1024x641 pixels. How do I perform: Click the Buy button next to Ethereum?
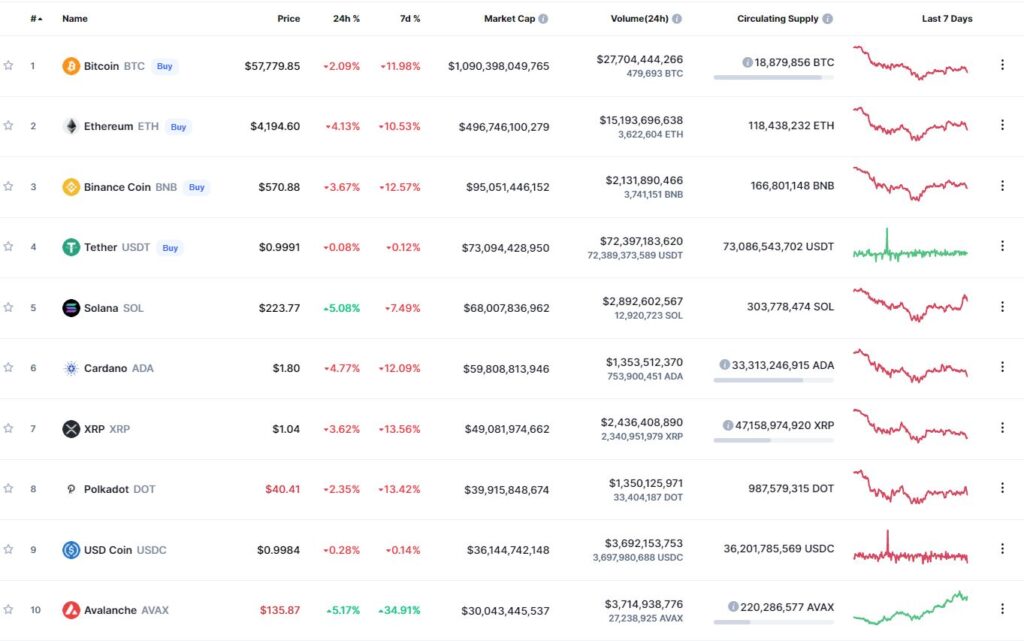178,127
